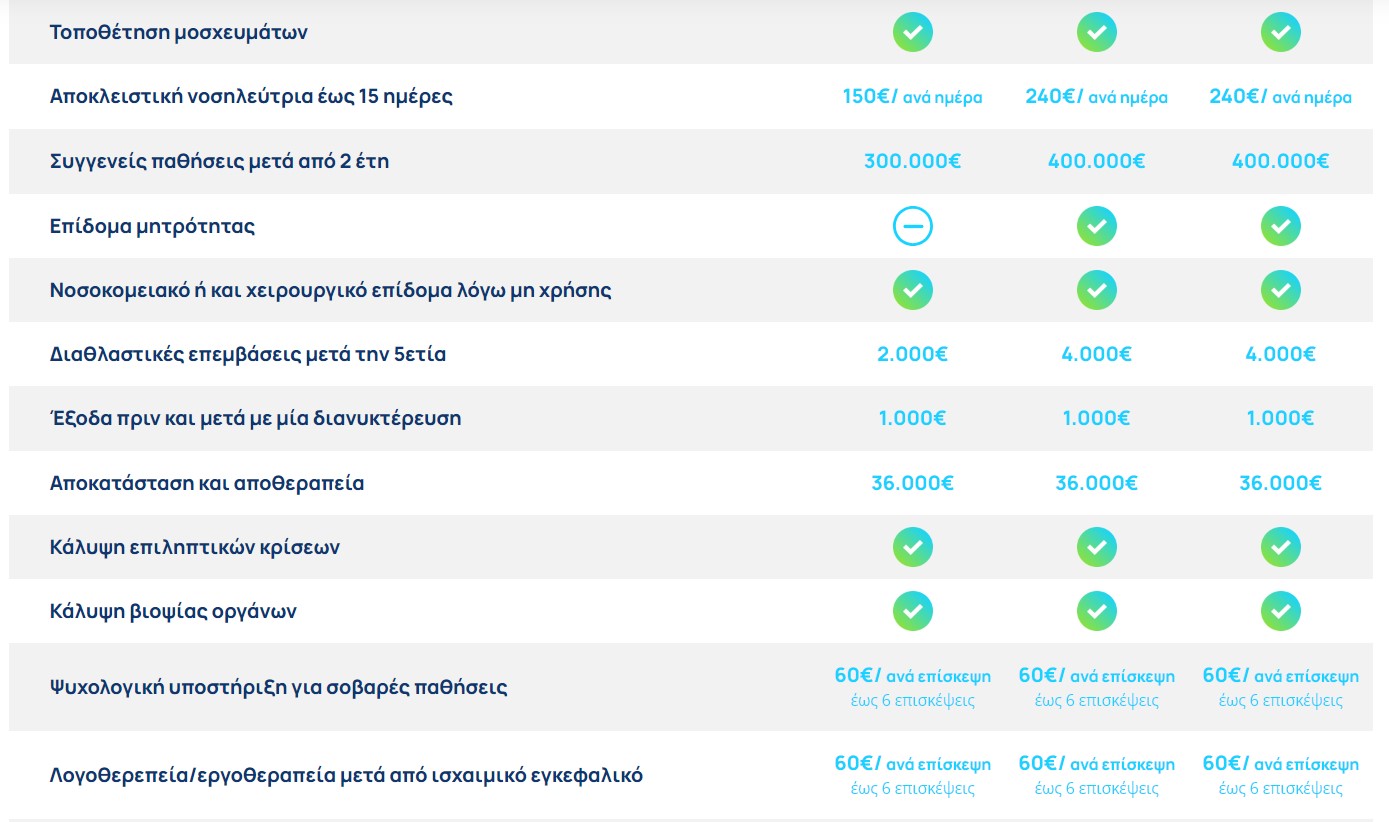Click the Λογοθεραπεία/εργοθεραπεία row label
Viewport: 1389px width, 822px height.
(x=346, y=775)
